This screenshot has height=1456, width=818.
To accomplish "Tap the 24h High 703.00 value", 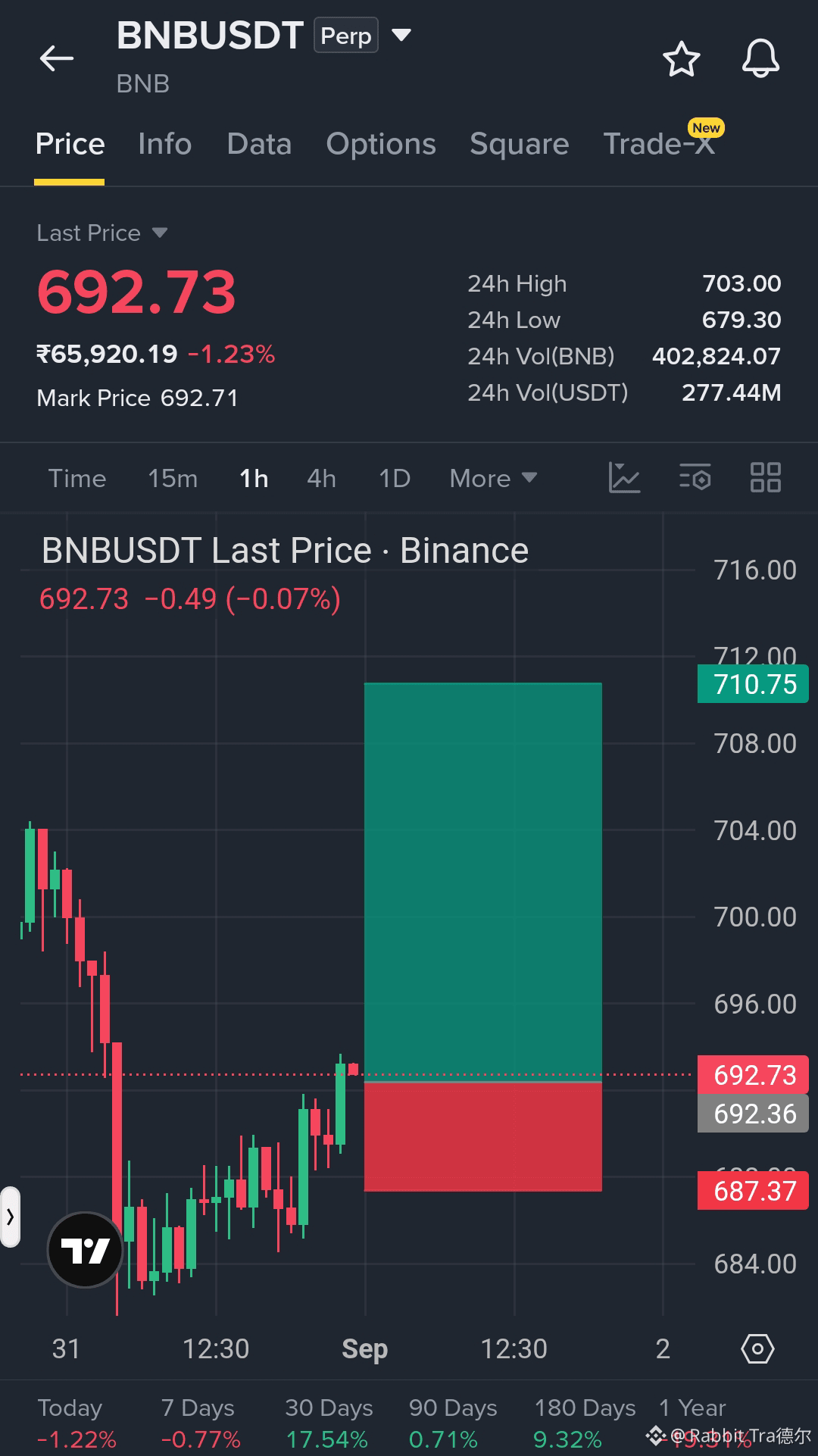I will (x=742, y=283).
